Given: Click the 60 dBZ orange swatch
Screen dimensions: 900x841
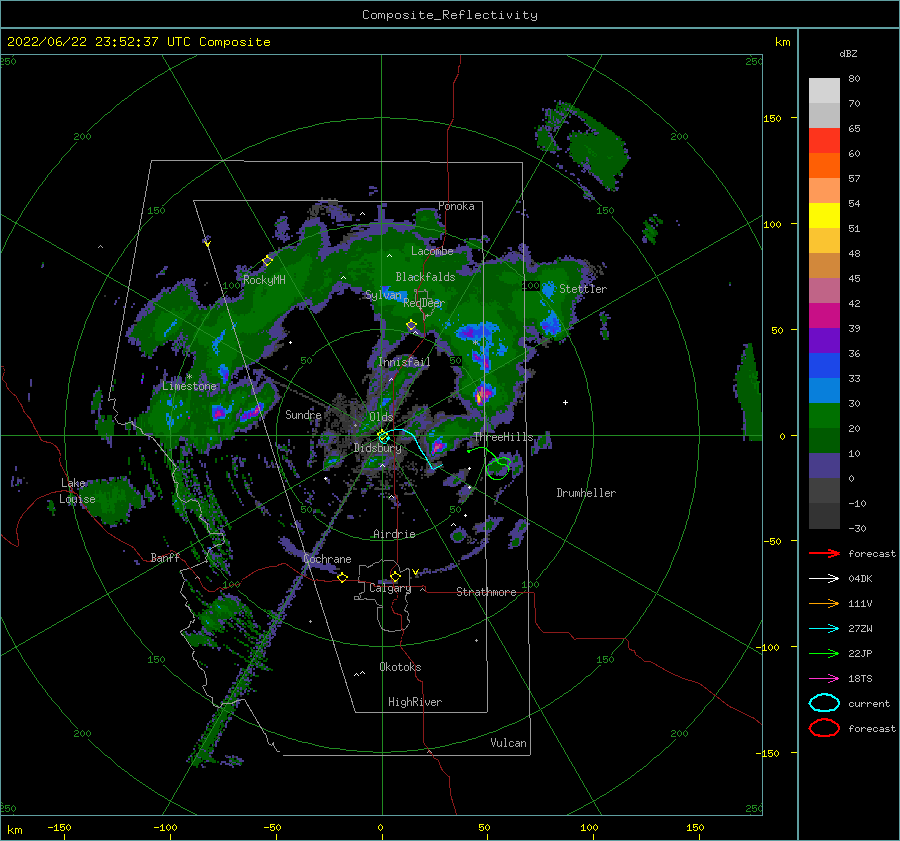Looking at the screenshot, I should tap(824, 166).
